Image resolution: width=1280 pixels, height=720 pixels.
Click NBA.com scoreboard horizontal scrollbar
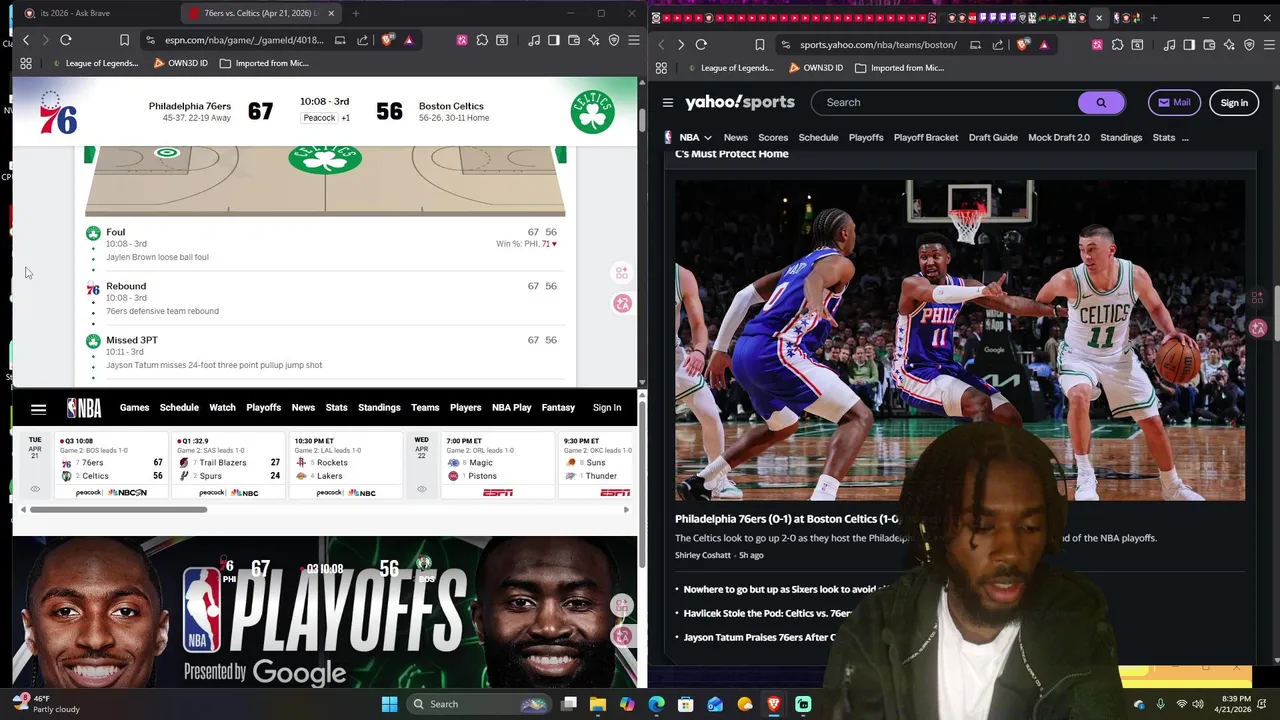(x=118, y=510)
